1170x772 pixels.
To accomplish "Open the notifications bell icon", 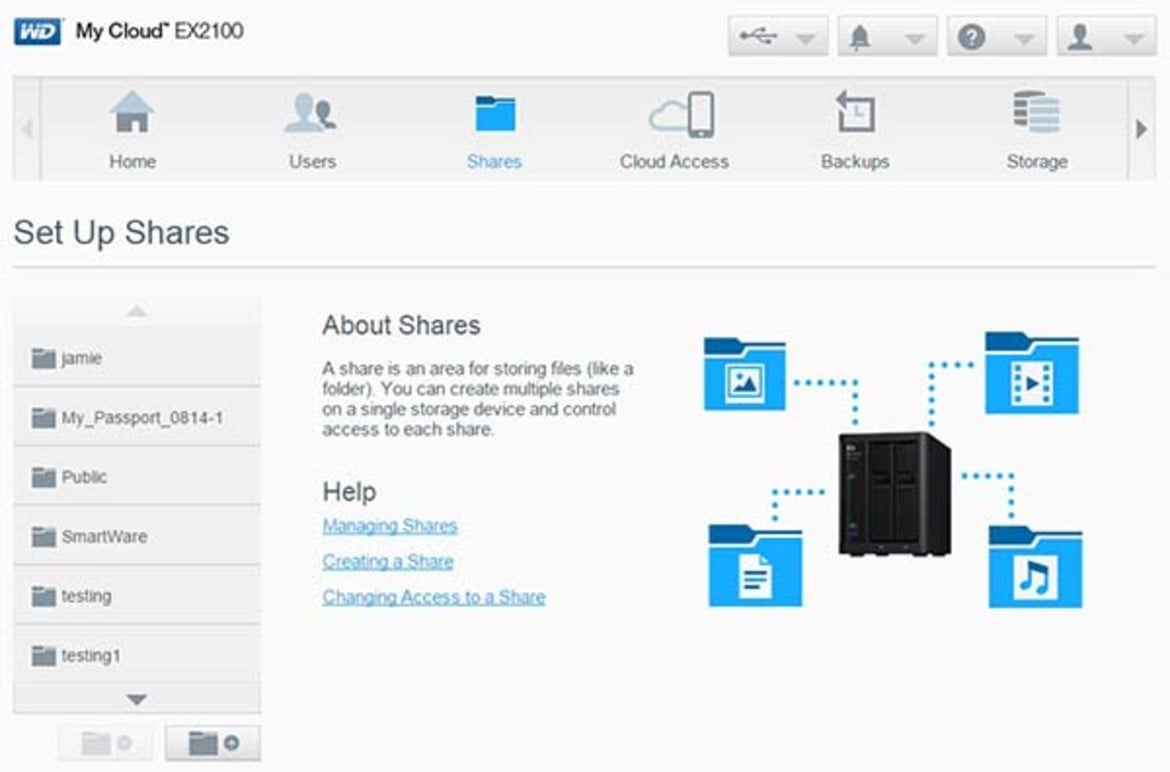I will click(860, 37).
